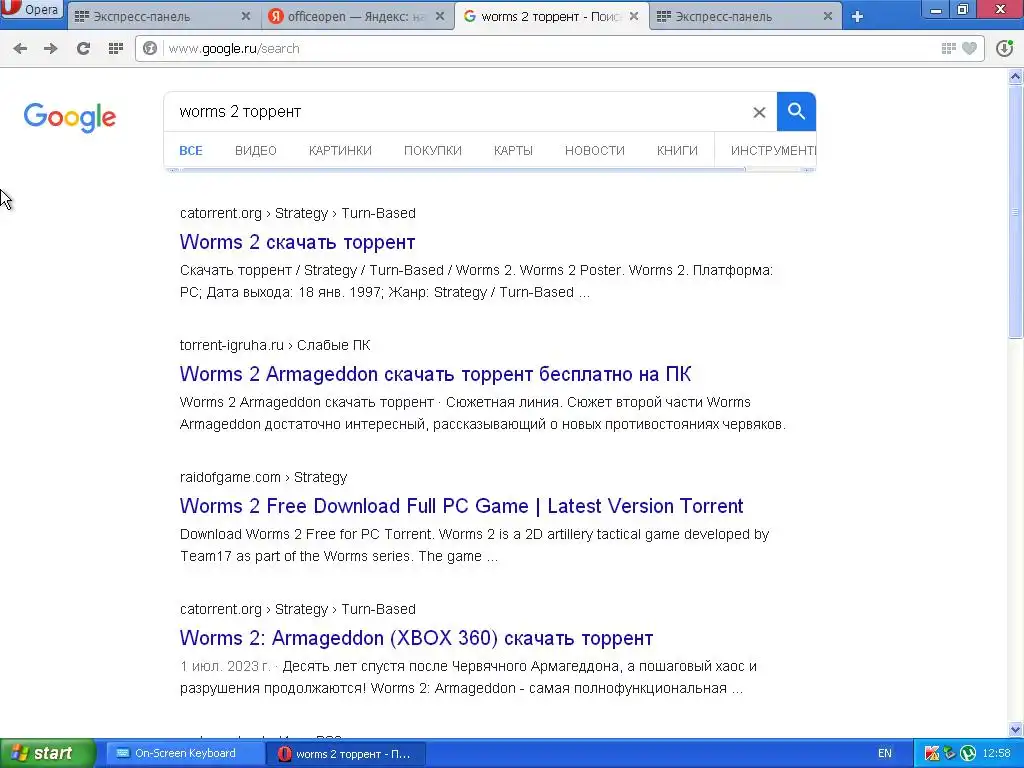Select the КАРТЫ search filter
1024x768 pixels.
(513, 151)
